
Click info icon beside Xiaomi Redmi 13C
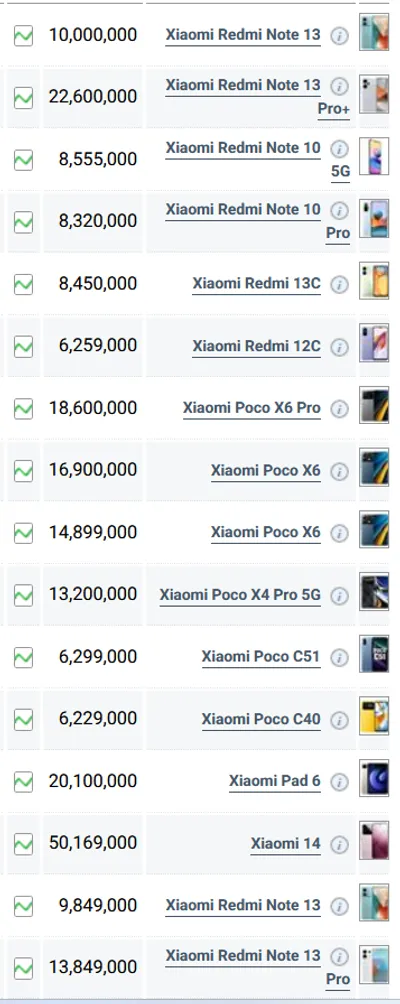339,284
